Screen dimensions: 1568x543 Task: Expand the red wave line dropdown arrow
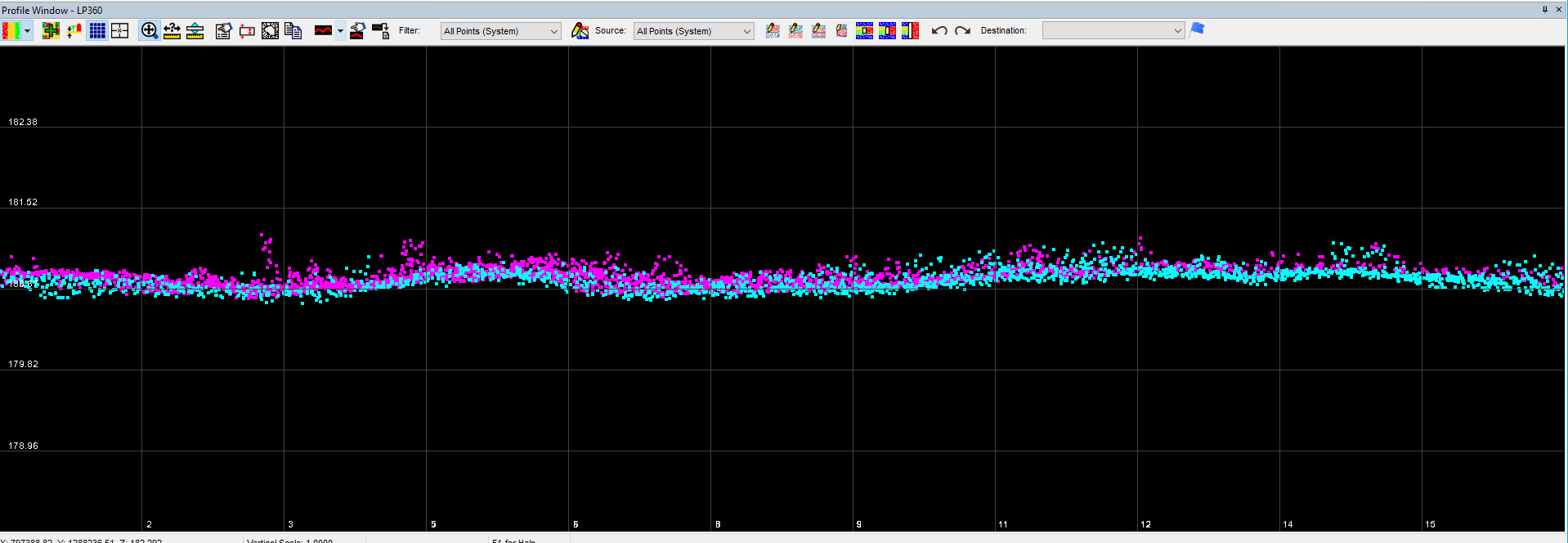click(x=340, y=31)
